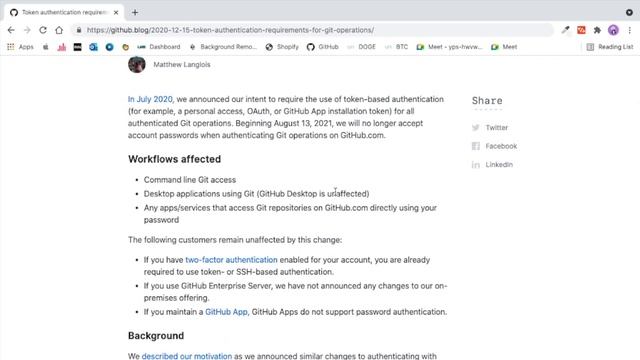640x360 pixels.
Task: Open the pink bar chart bookmark
Action: [62, 47]
